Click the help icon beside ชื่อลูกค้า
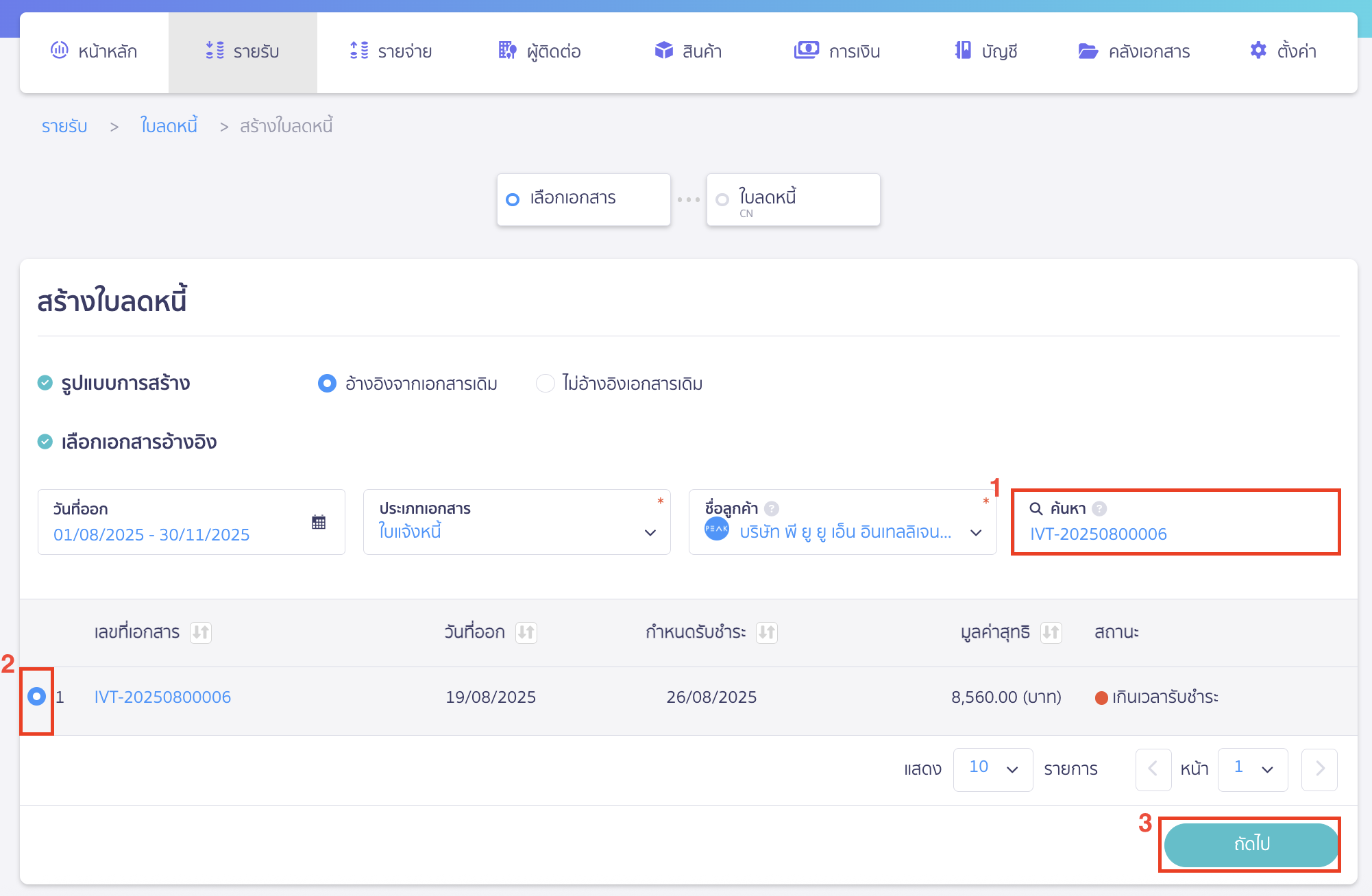 772,508
